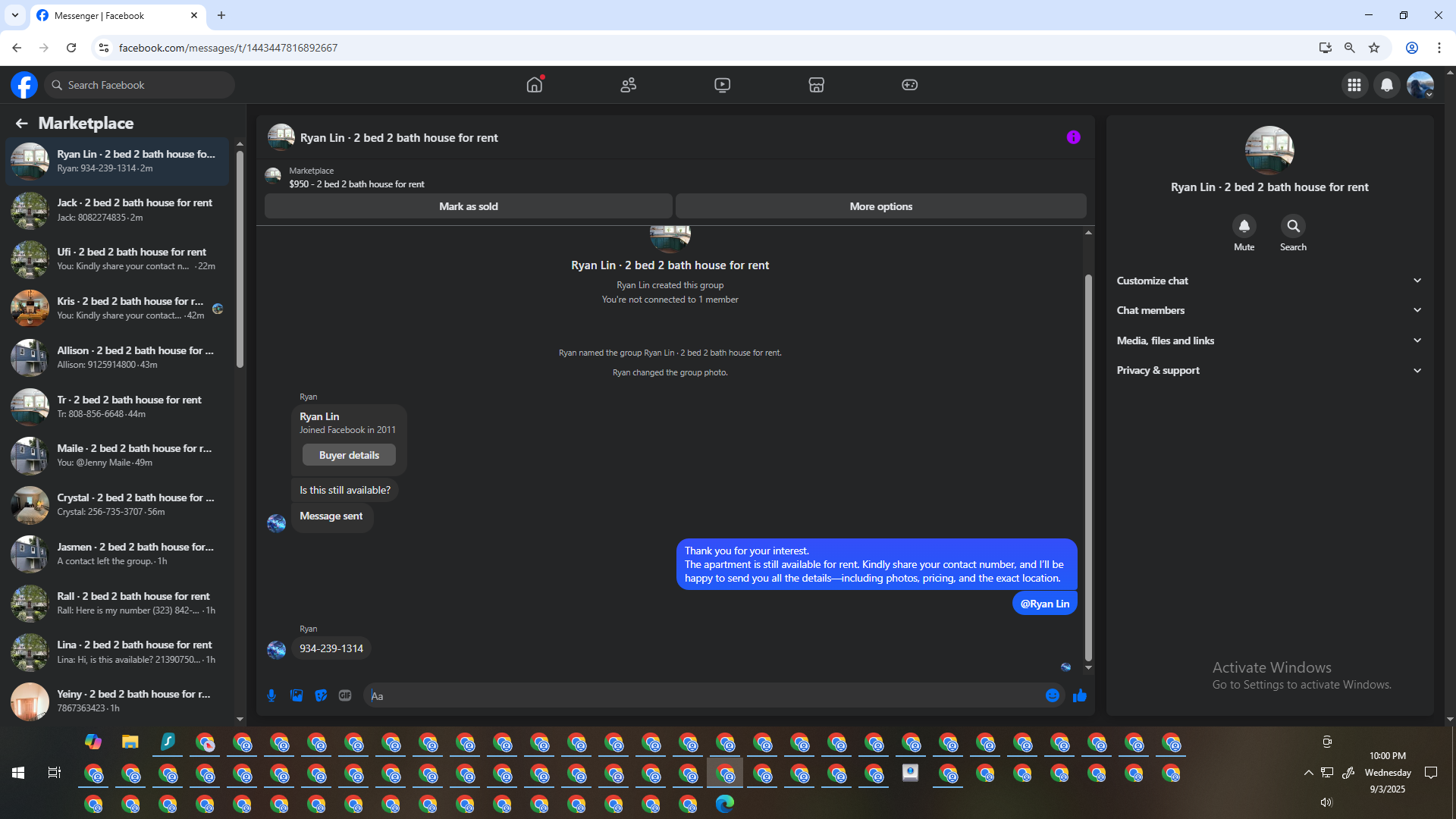Open the notifications bell icon
Viewport: 1456px width, 819px height.
point(1387,85)
